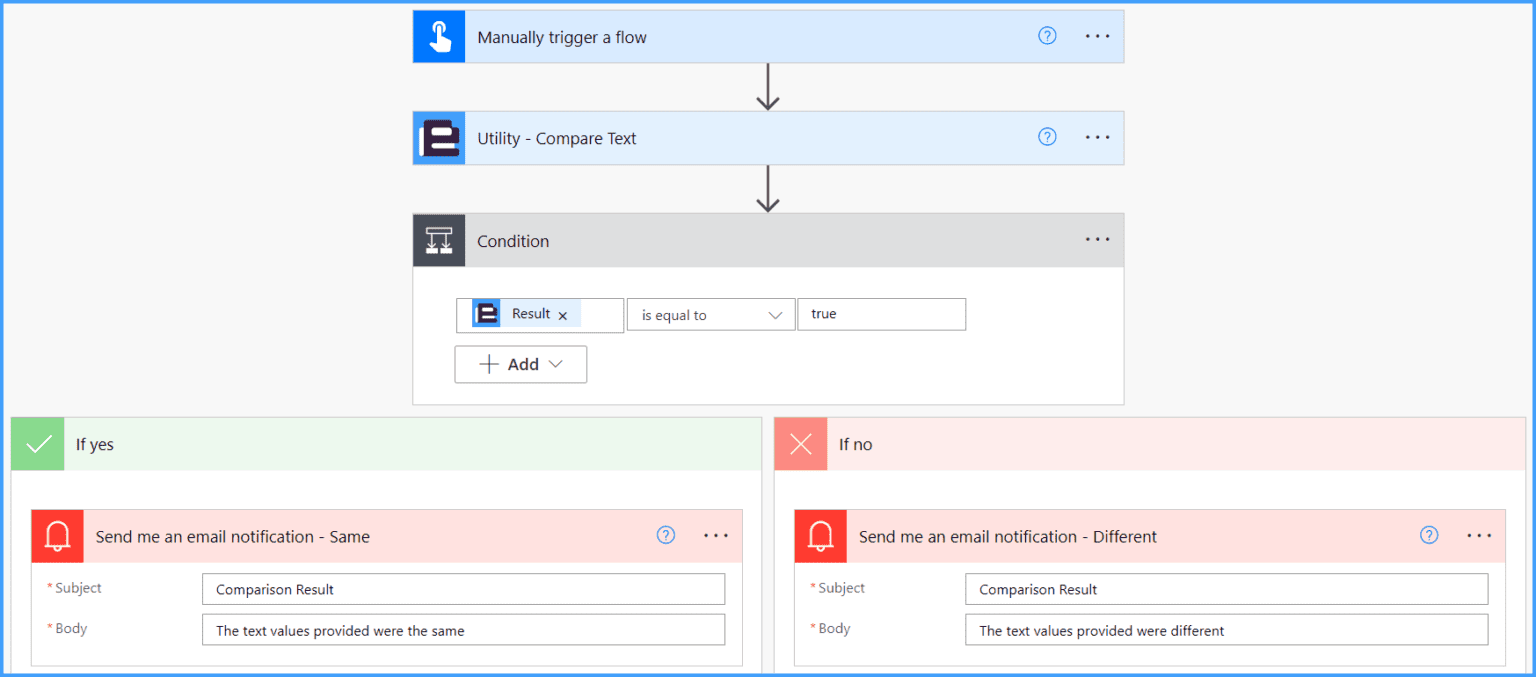
Task: Open the is equal to operator dropdown
Action: point(710,314)
